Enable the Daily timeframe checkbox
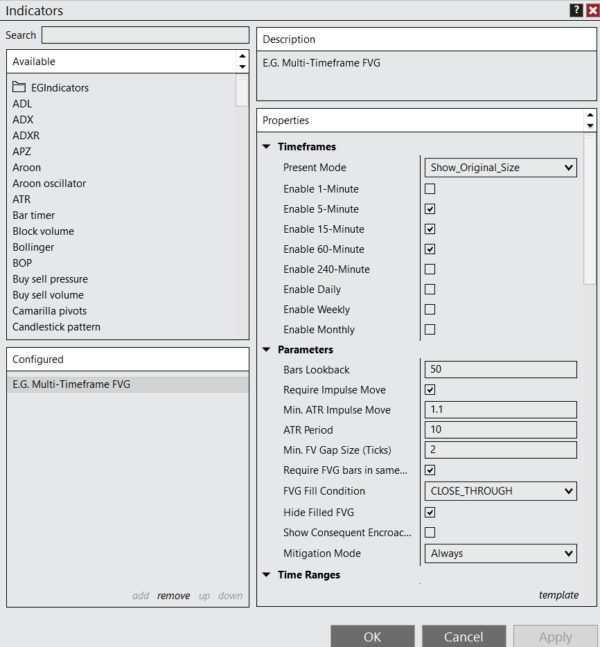Image resolution: width=600 pixels, height=647 pixels. 430,289
